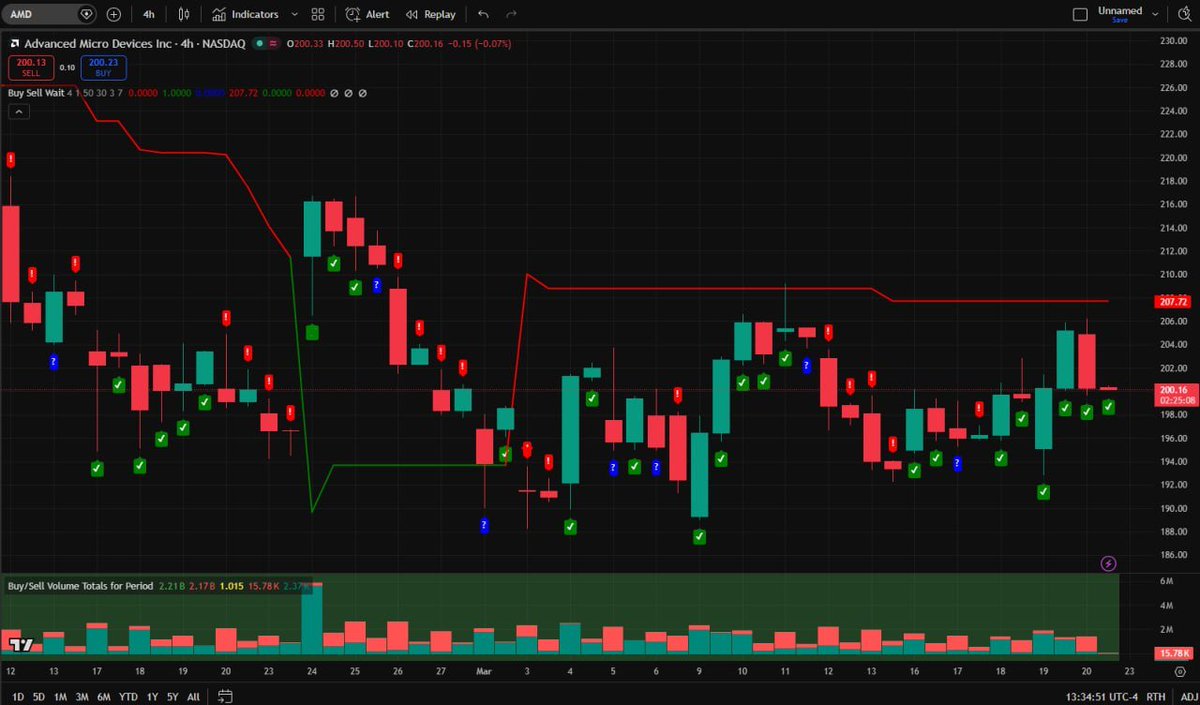
Task: Create a new Alert
Action: click(368, 14)
